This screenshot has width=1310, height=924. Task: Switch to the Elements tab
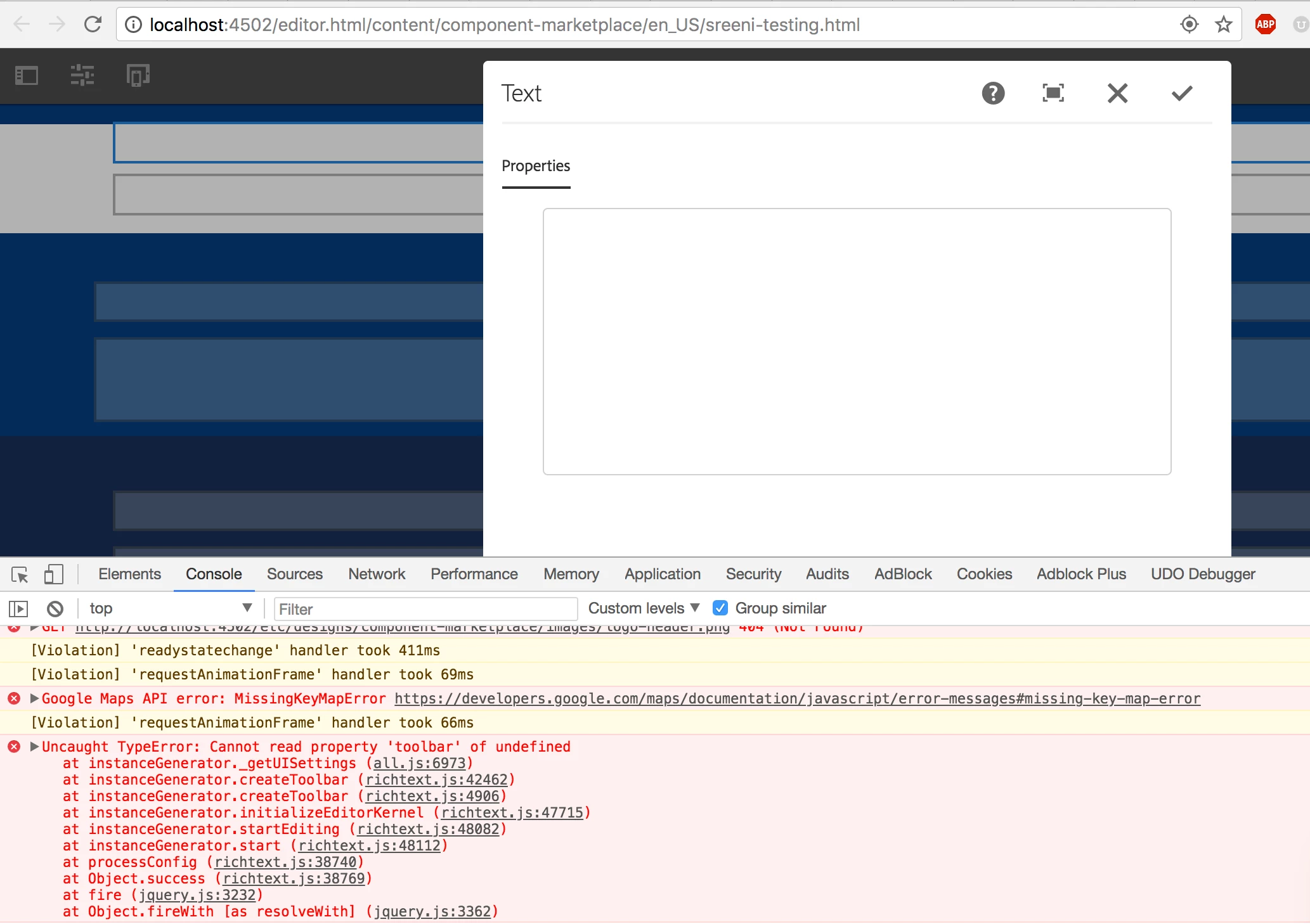point(129,574)
